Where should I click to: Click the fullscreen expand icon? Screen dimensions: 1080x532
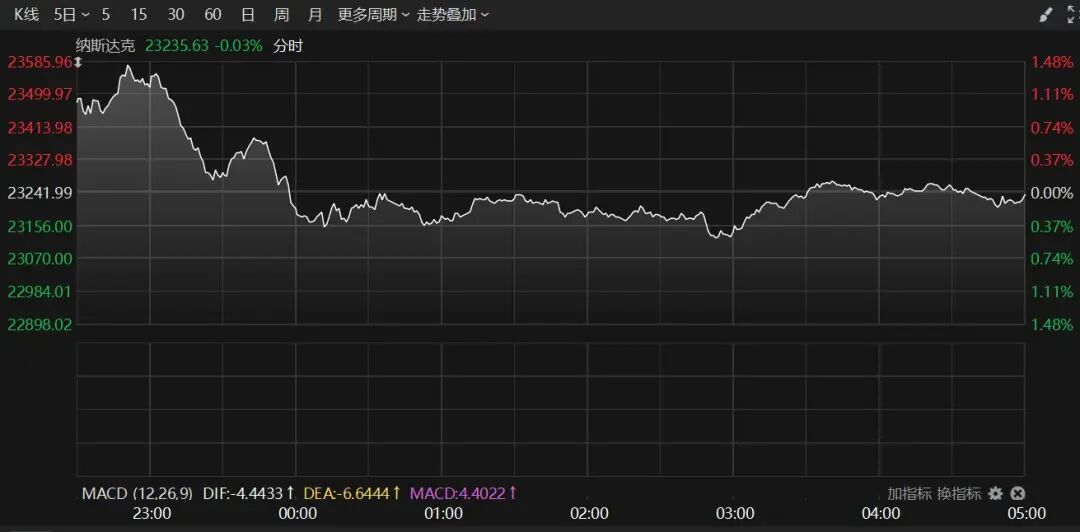tap(1069, 15)
